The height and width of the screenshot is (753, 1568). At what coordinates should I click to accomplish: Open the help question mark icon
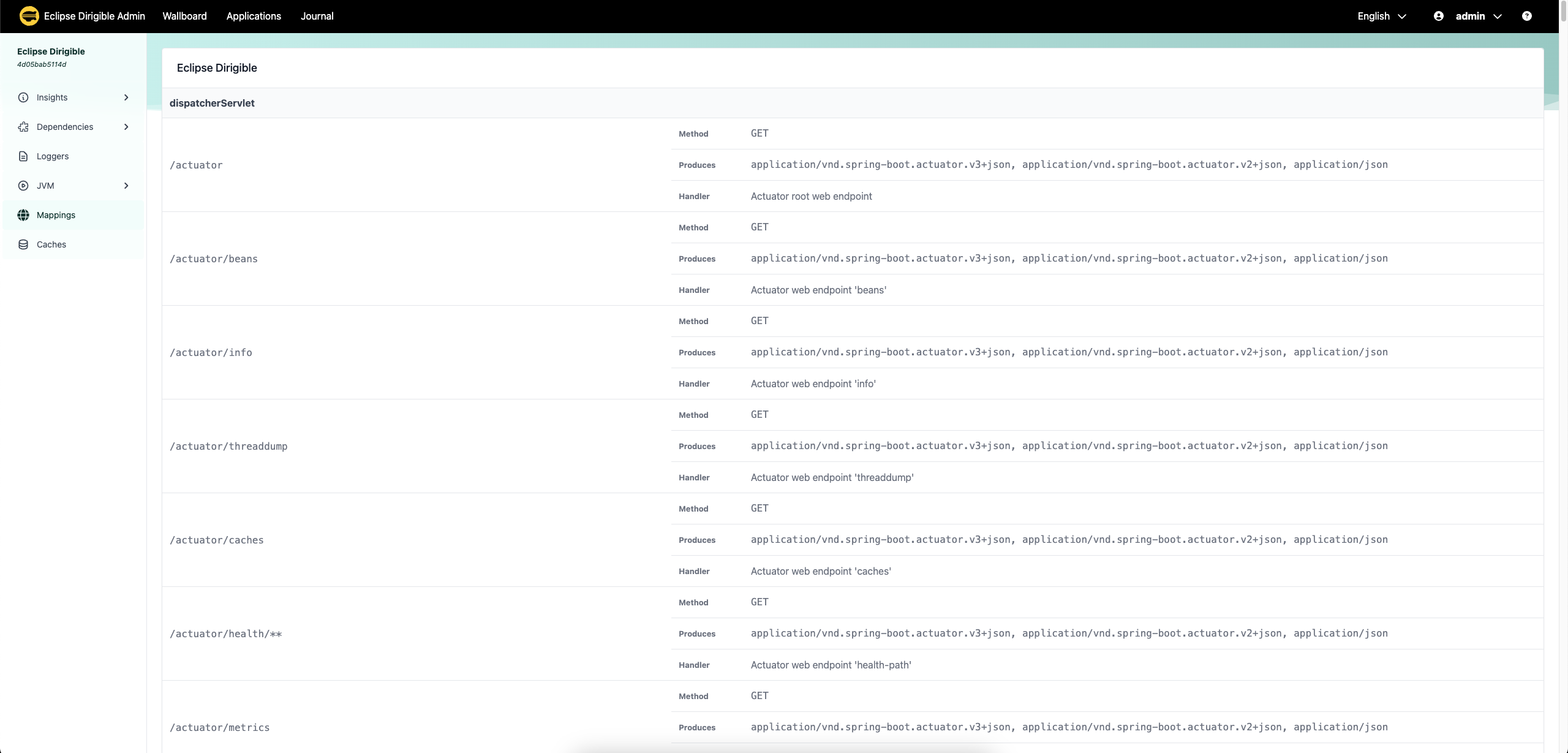pos(1527,16)
